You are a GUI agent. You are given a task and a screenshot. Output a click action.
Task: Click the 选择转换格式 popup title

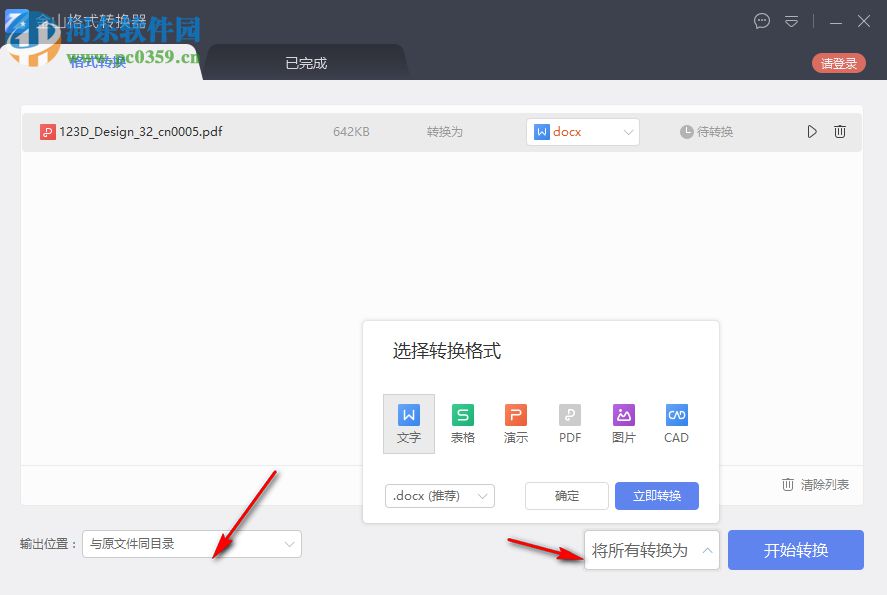point(447,351)
